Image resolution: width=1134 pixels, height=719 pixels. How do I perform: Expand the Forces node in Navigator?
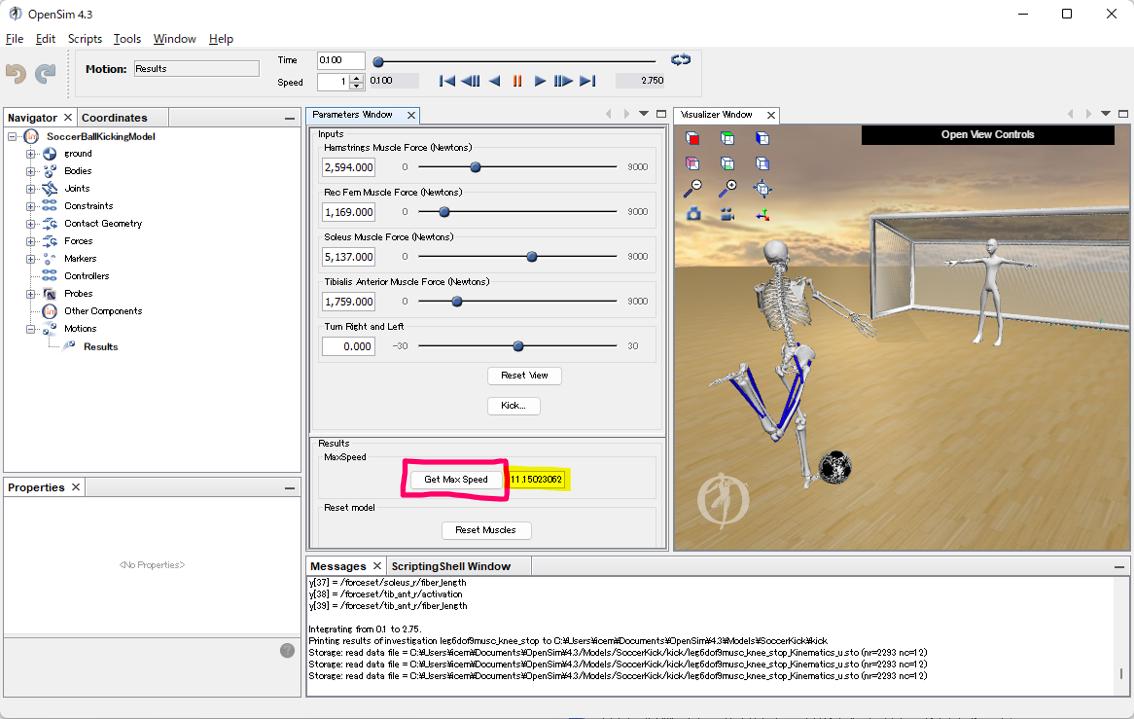tap(31, 241)
